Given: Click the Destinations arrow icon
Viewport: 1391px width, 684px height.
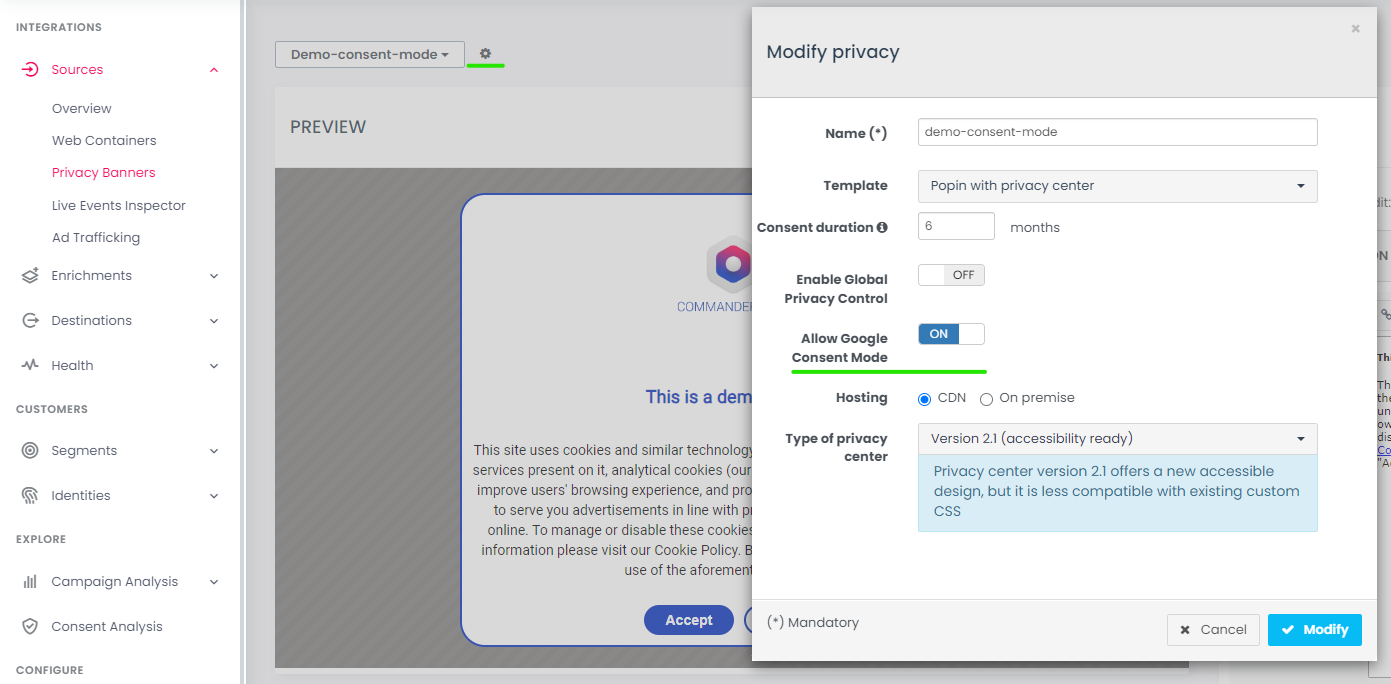Looking at the screenshot, I should click(30, 321).
